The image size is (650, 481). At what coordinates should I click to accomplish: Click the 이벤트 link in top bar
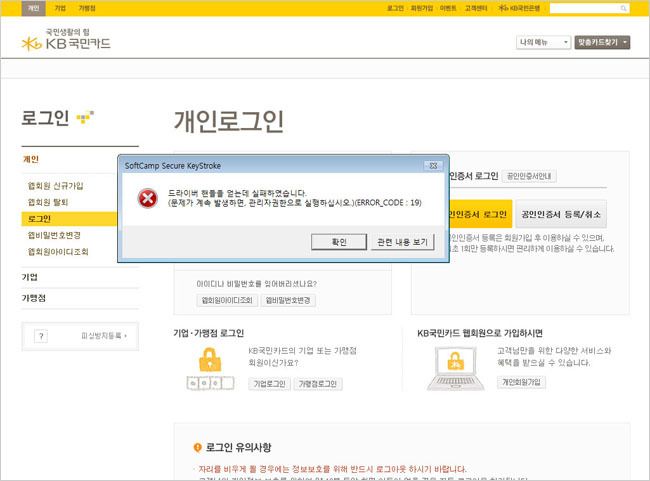(x=448, y=8)
